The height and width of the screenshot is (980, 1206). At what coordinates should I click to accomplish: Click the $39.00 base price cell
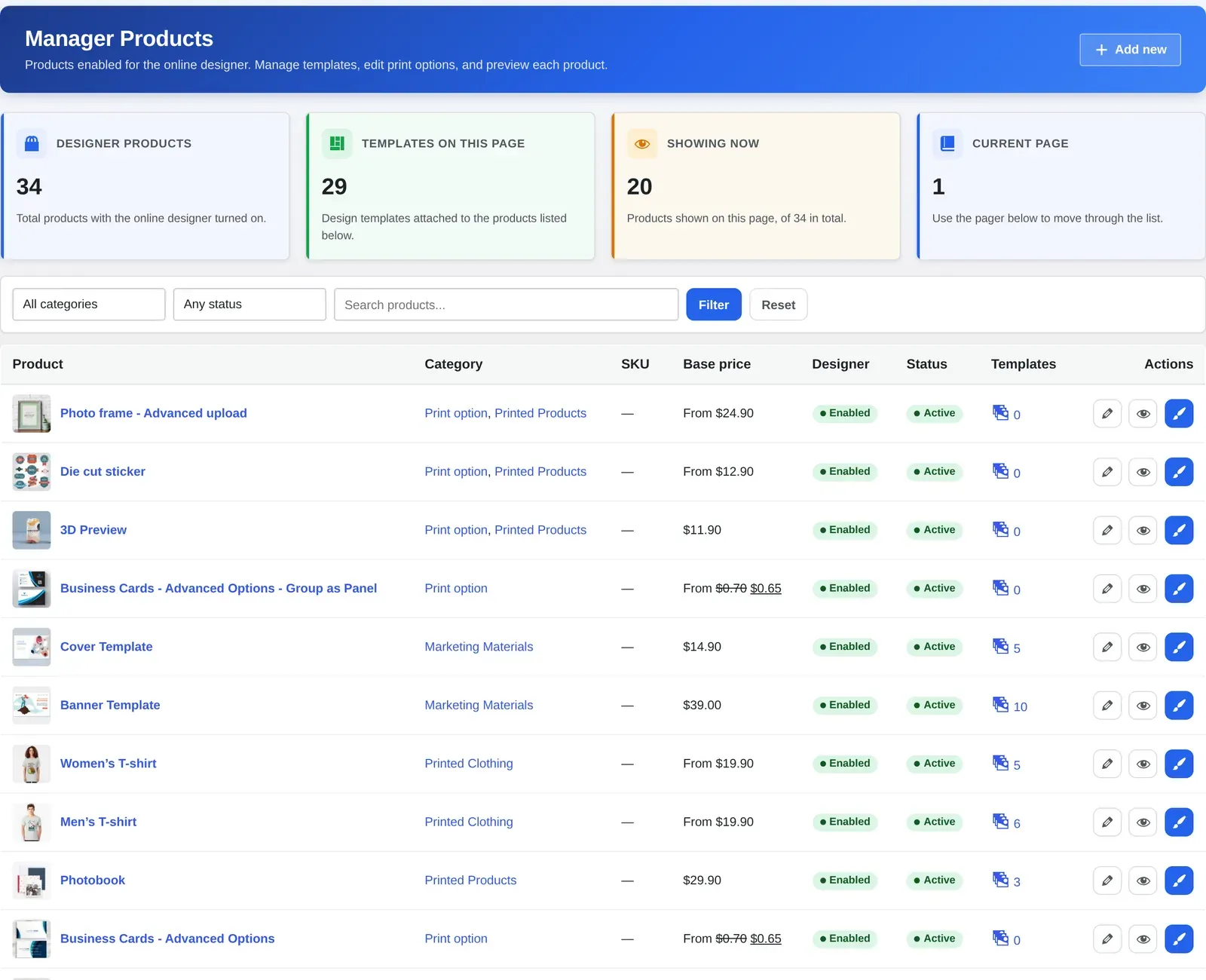coord(702,705)
